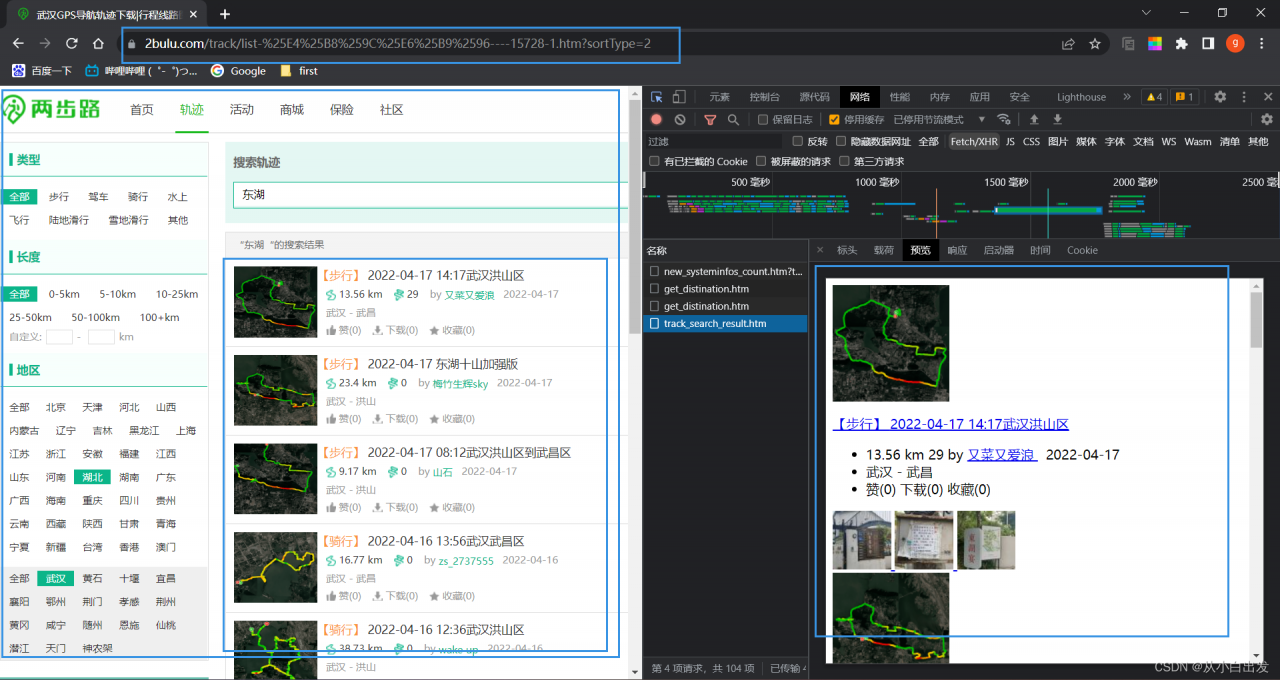1280x680 pixels.
Task: Uncheck the 停用缓存 checkbox
Action: (x=834, y=120)
